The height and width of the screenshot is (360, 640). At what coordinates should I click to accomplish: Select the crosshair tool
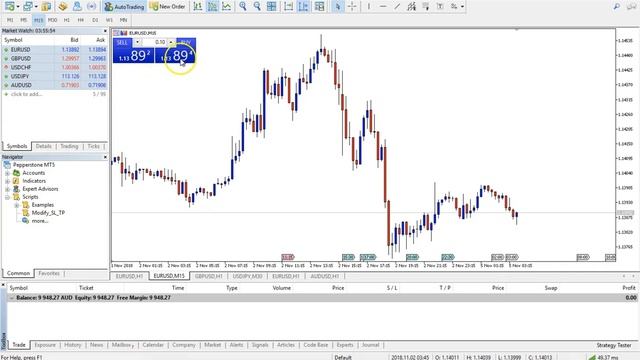pyautogui.click(x=352, y=7)
